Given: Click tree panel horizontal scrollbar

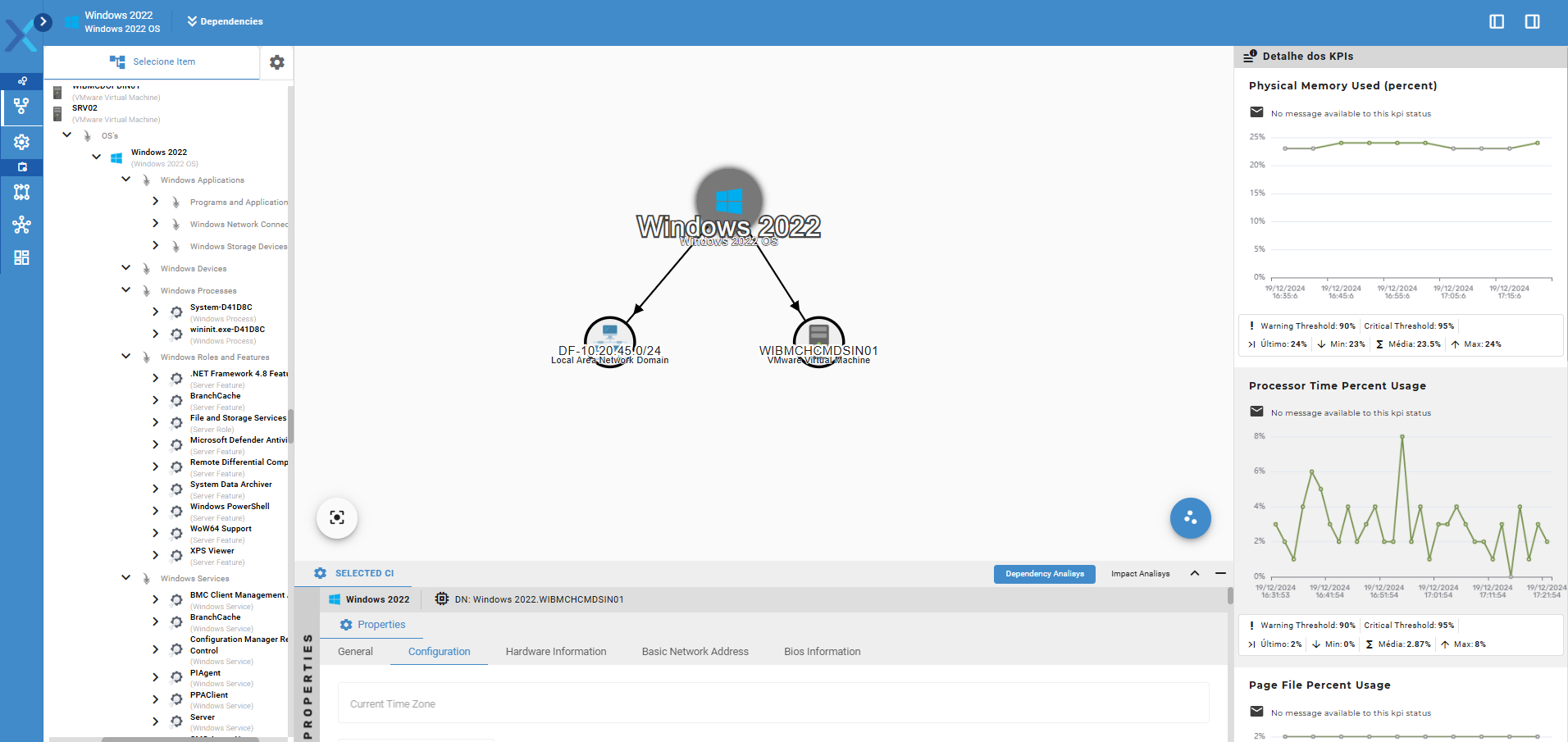Looking at the screenshot, I should pos(180,740).
